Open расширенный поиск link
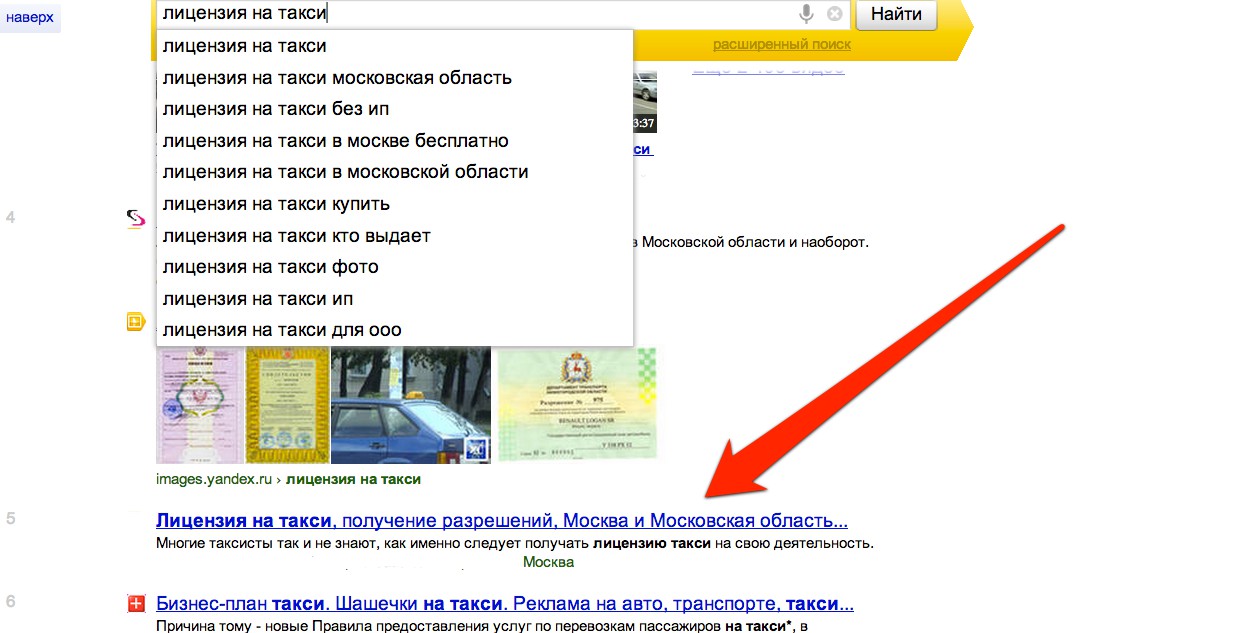This screenshot has height=633, width=1258. 782,44
